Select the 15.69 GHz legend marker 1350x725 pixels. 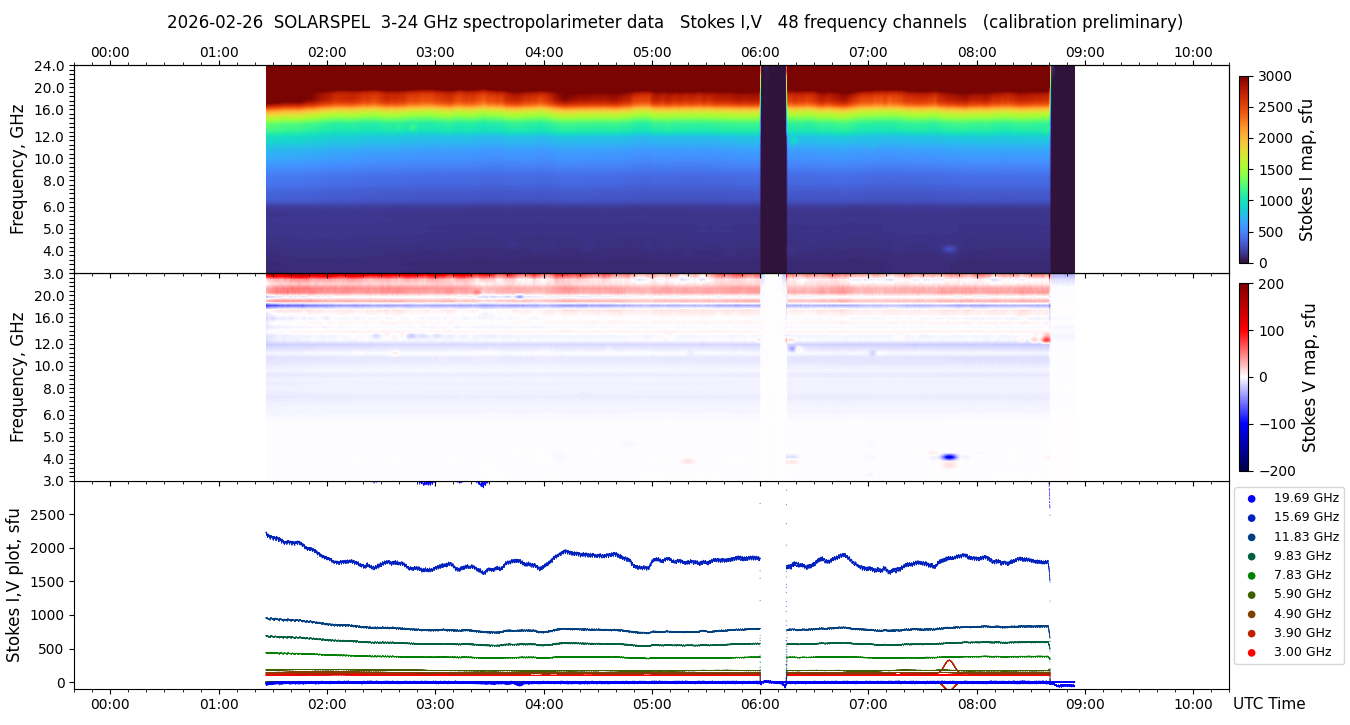coord(1251,517)
